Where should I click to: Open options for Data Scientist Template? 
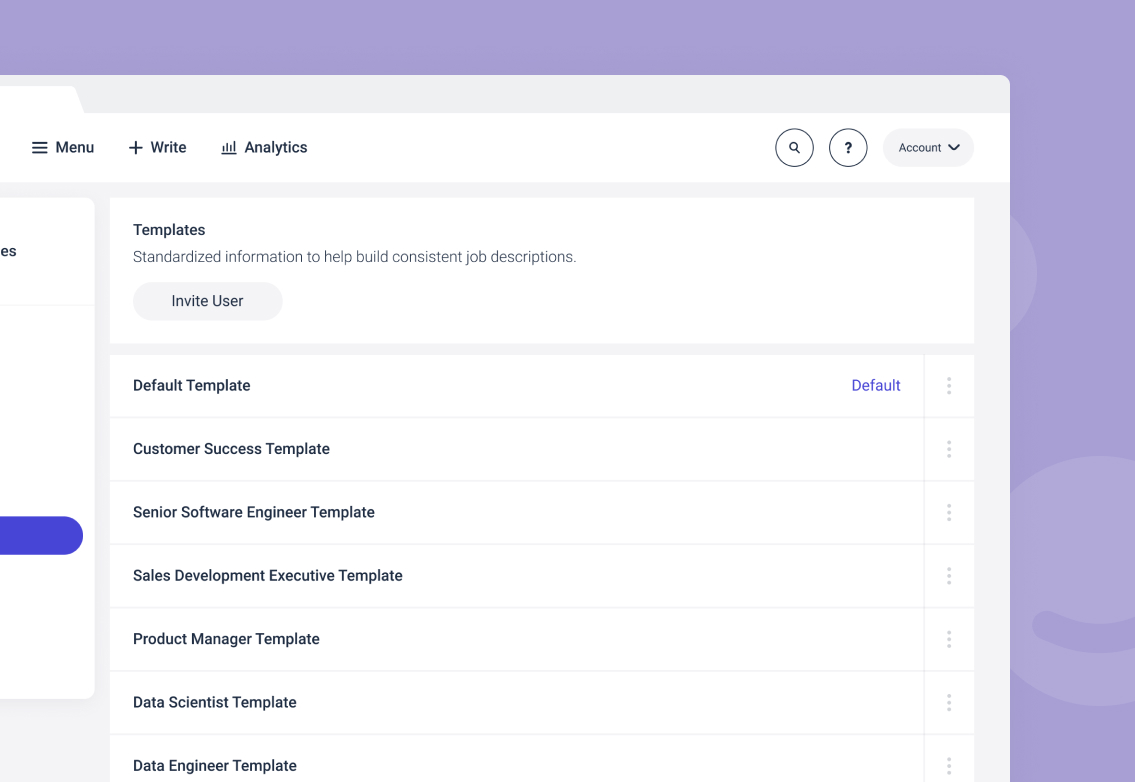coord(948,702)
